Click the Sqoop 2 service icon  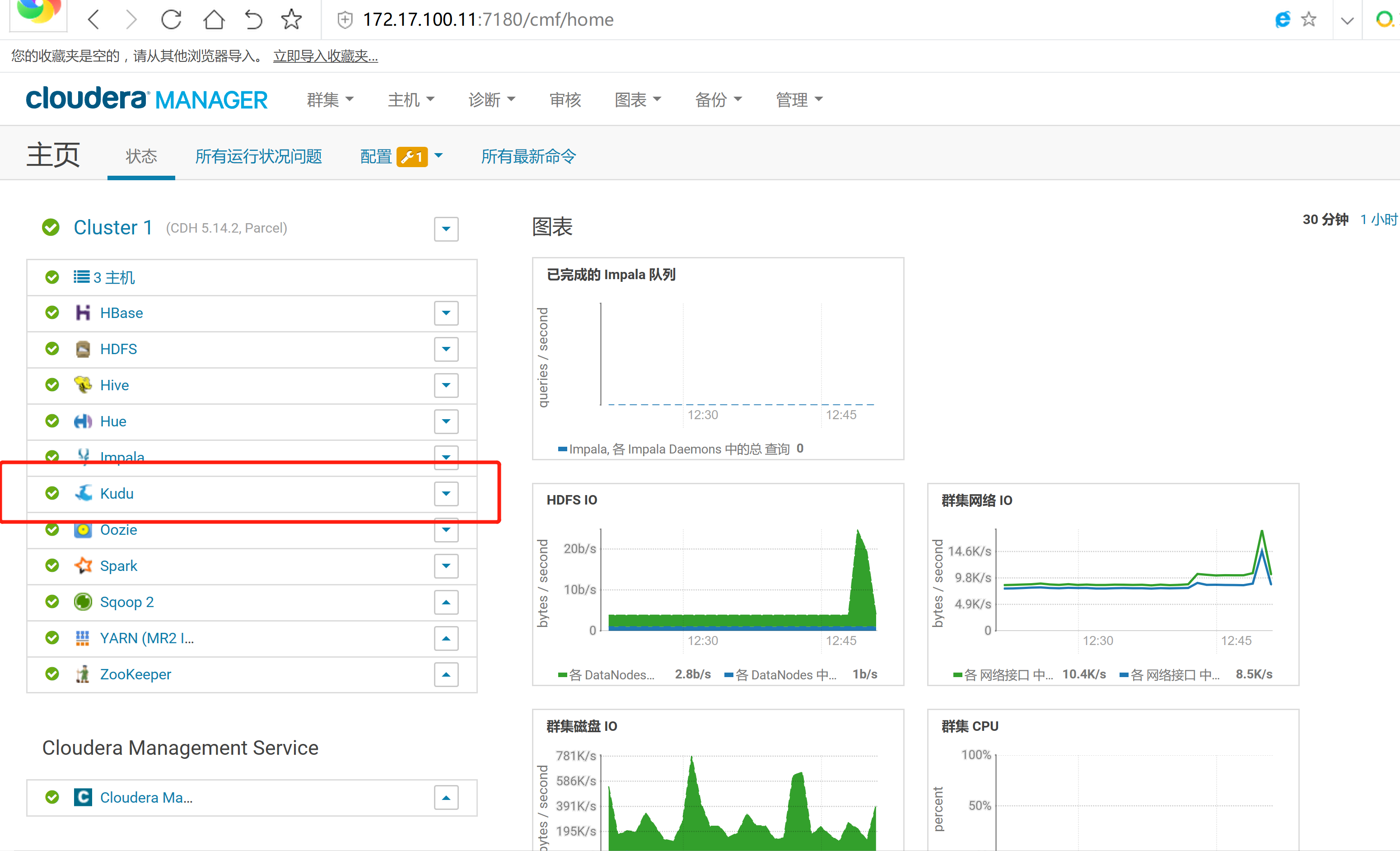pyautogui.click(x=83, y=602)
